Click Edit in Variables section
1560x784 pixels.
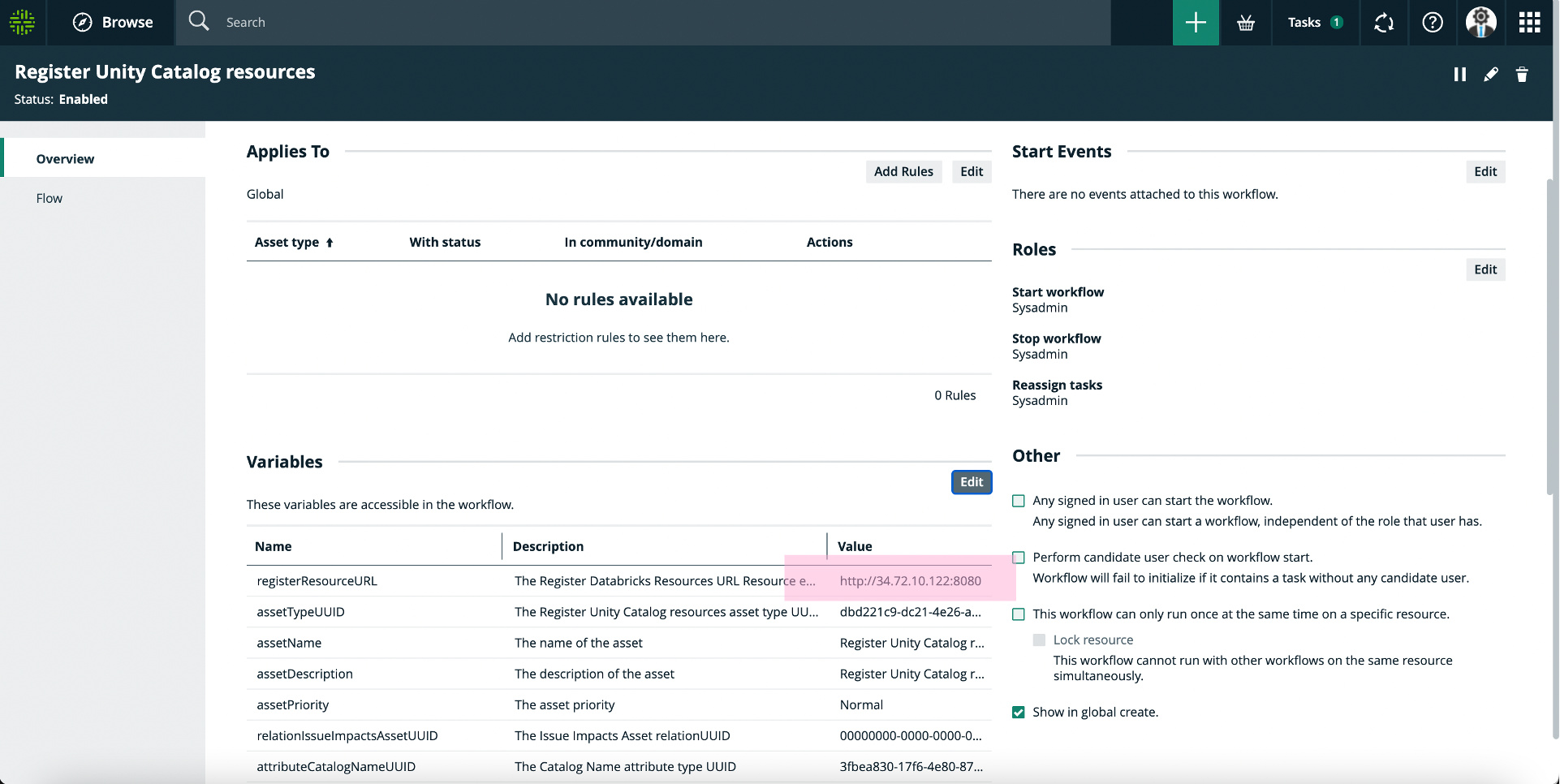coord(972,482)
